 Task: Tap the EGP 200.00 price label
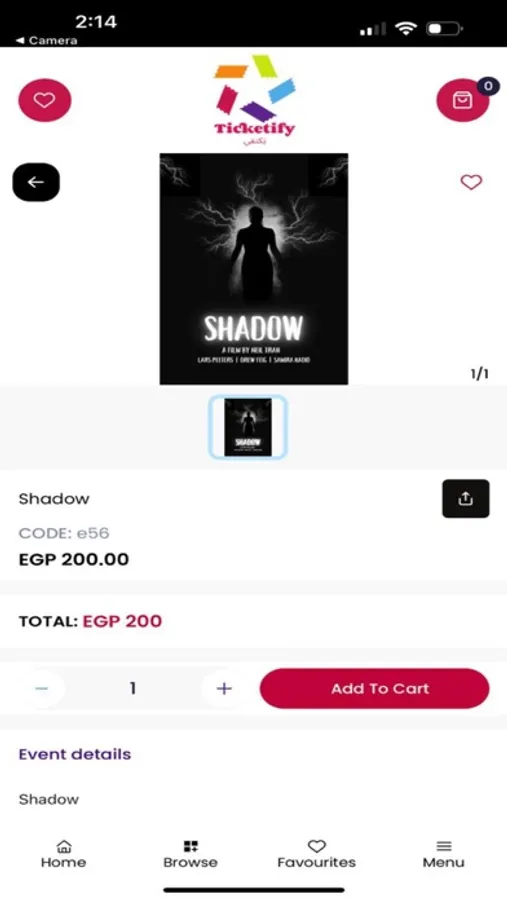click(73, 559)
